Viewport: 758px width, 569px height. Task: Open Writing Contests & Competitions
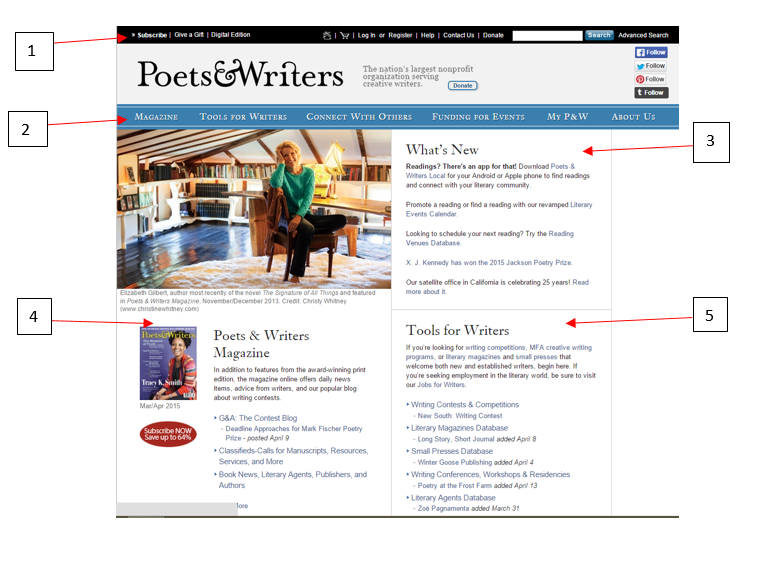(x=465, y=405)
